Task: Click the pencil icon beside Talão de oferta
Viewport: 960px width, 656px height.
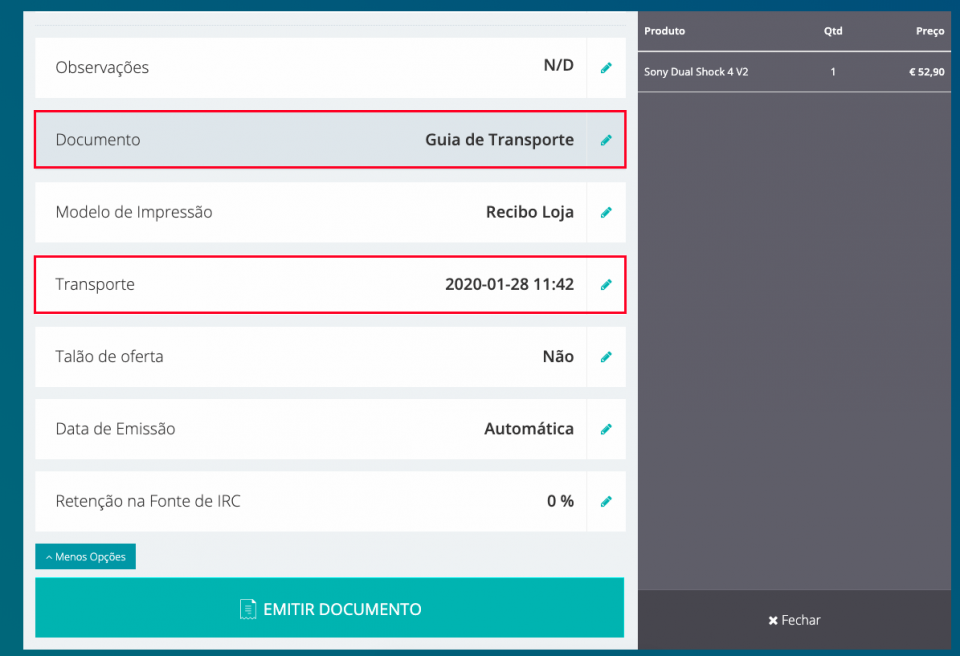Action: [606, 357]
